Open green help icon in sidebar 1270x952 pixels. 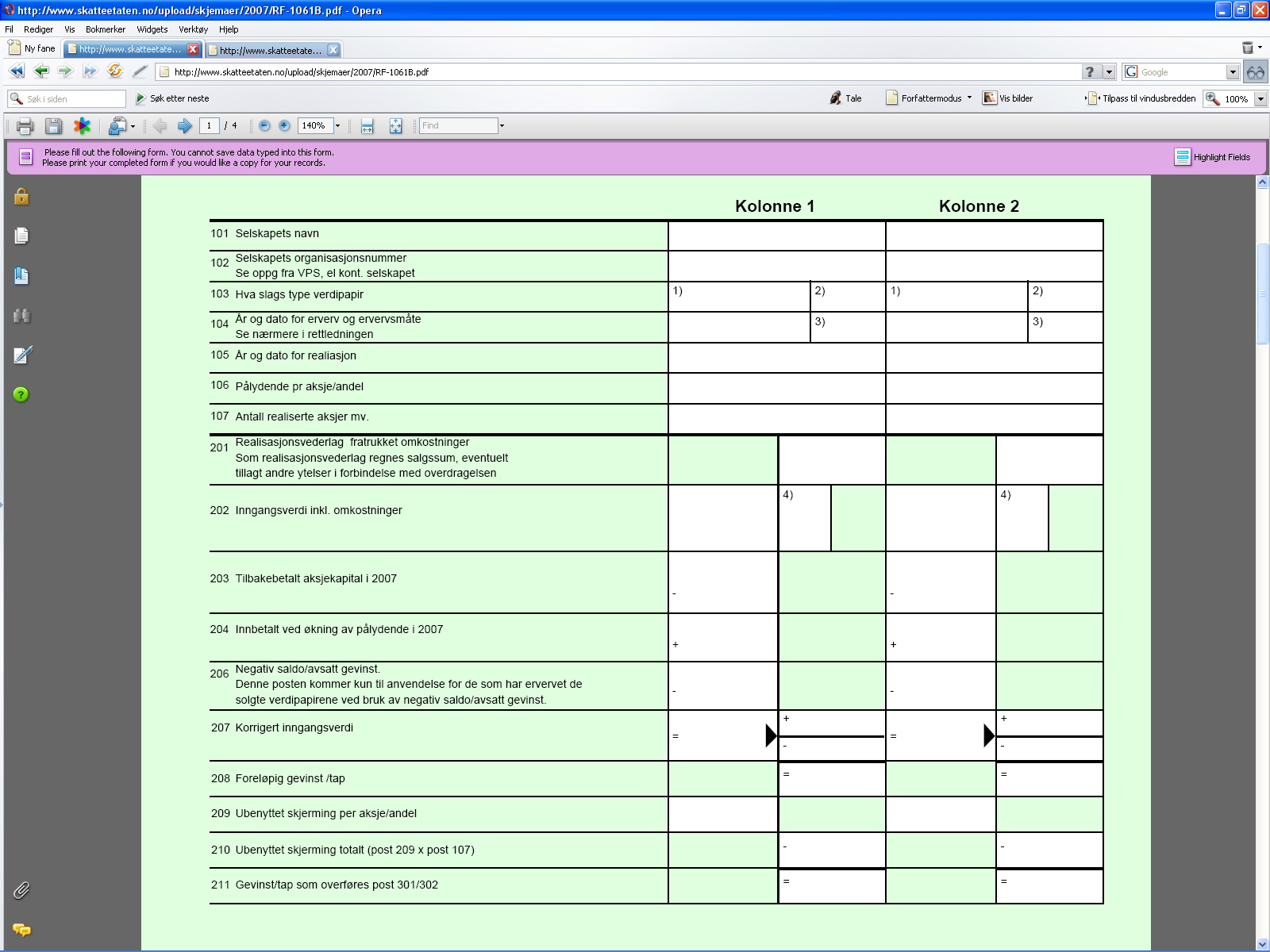click(x=21, y=394)
